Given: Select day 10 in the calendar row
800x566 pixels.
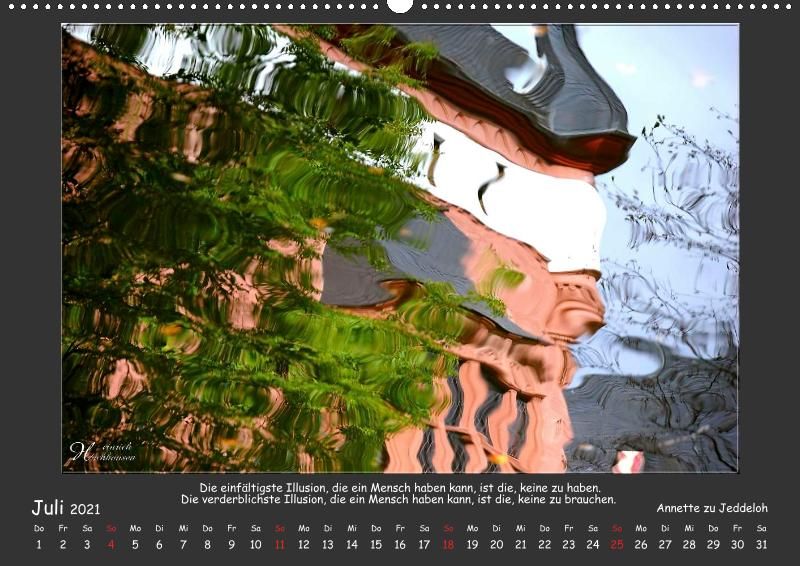Looking at the screenshot, I should (256, 545).
